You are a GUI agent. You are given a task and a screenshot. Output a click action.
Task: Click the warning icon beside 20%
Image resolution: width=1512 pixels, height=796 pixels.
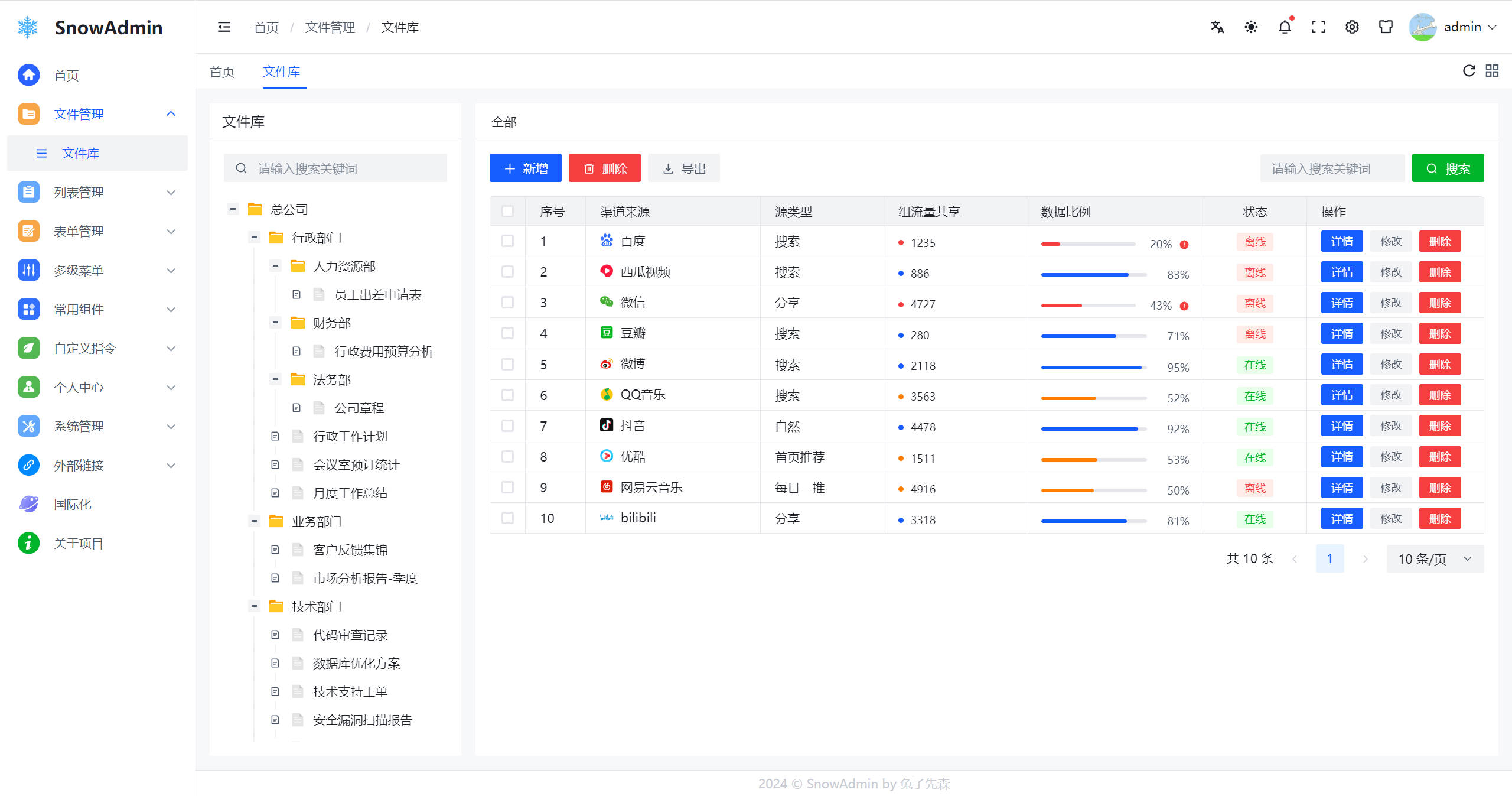[1184, 244]
